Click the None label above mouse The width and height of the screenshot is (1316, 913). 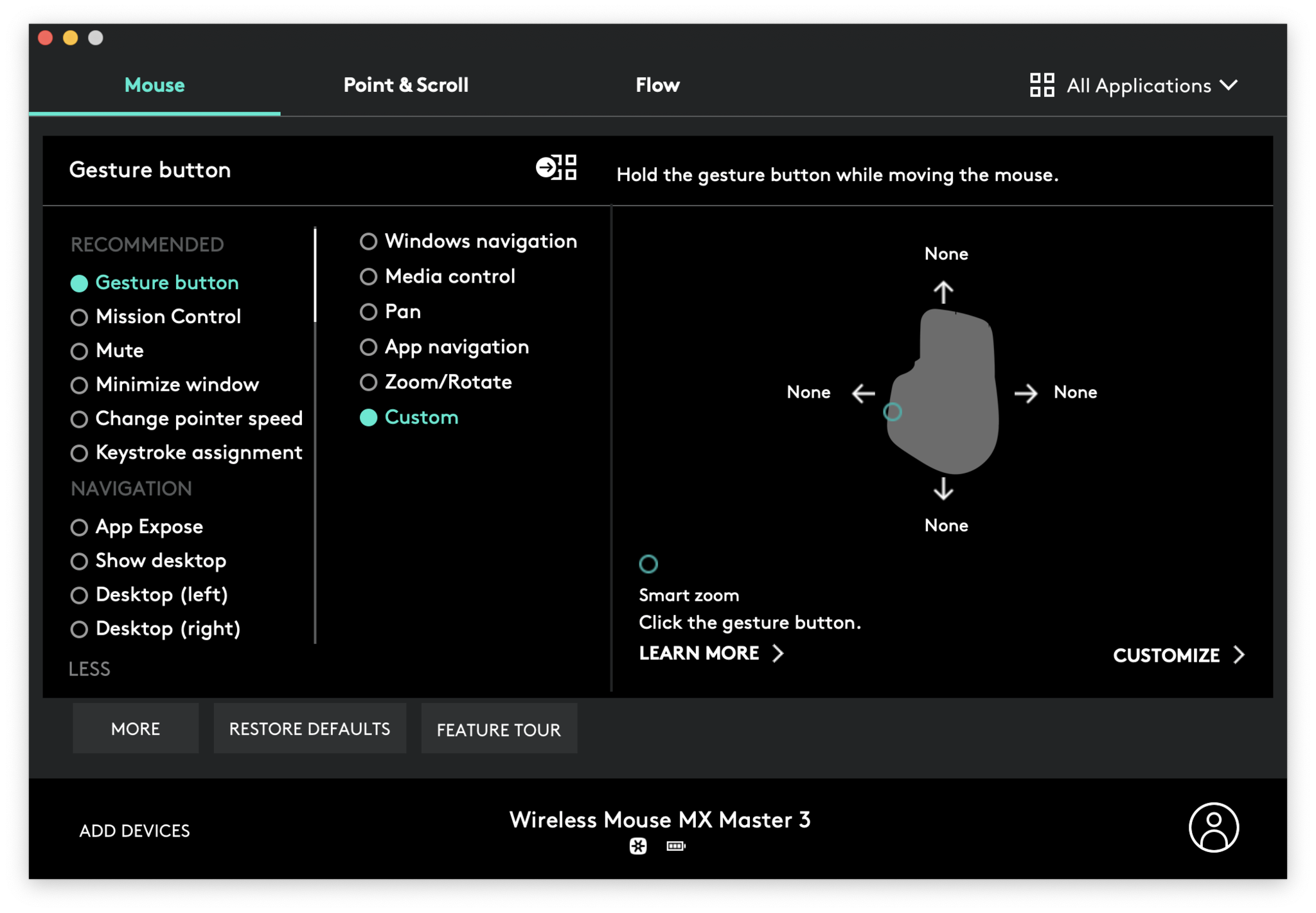pyautogui.click(x=947, y=254)
